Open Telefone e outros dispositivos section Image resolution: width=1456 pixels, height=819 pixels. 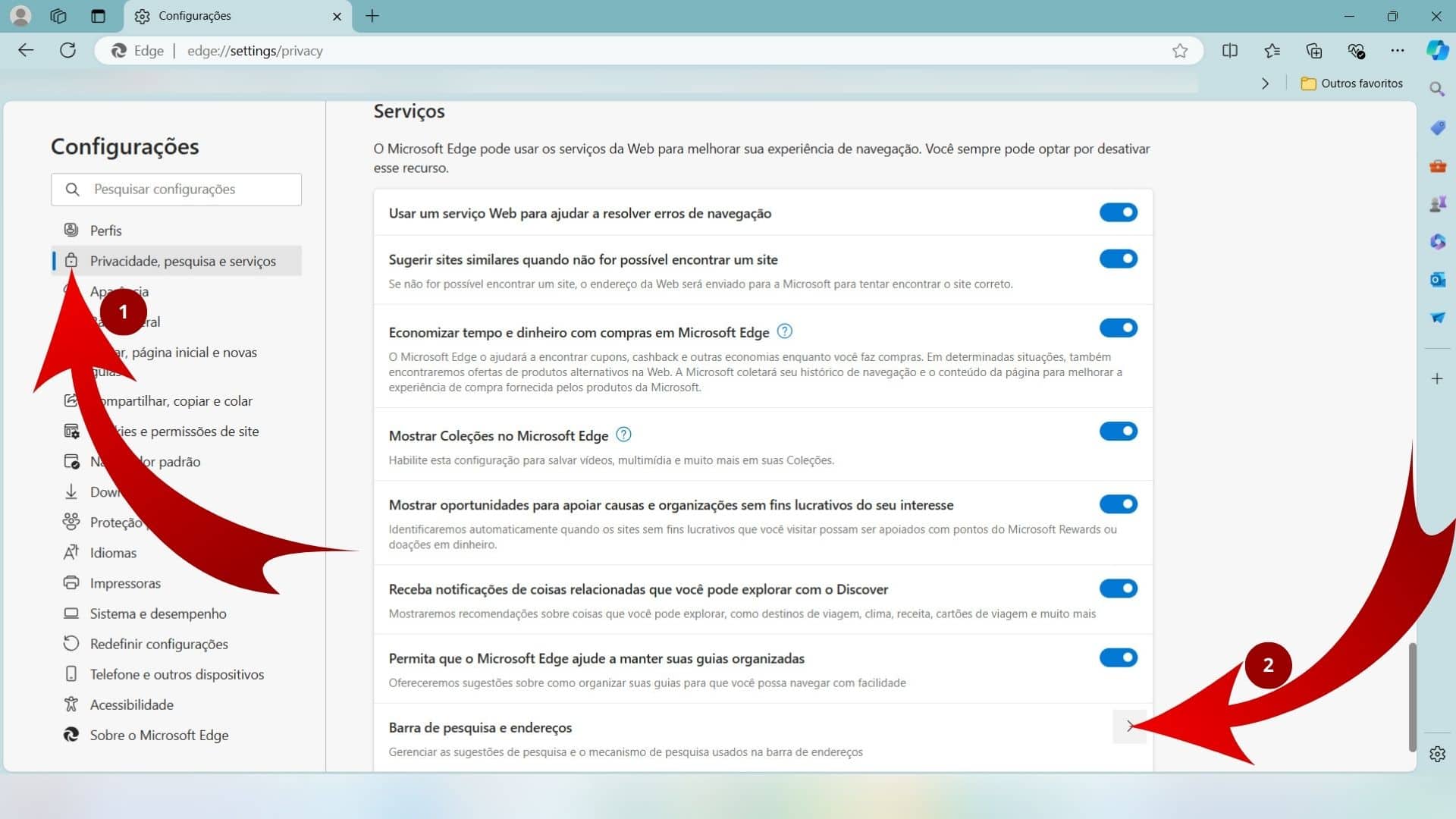[176, 674]
